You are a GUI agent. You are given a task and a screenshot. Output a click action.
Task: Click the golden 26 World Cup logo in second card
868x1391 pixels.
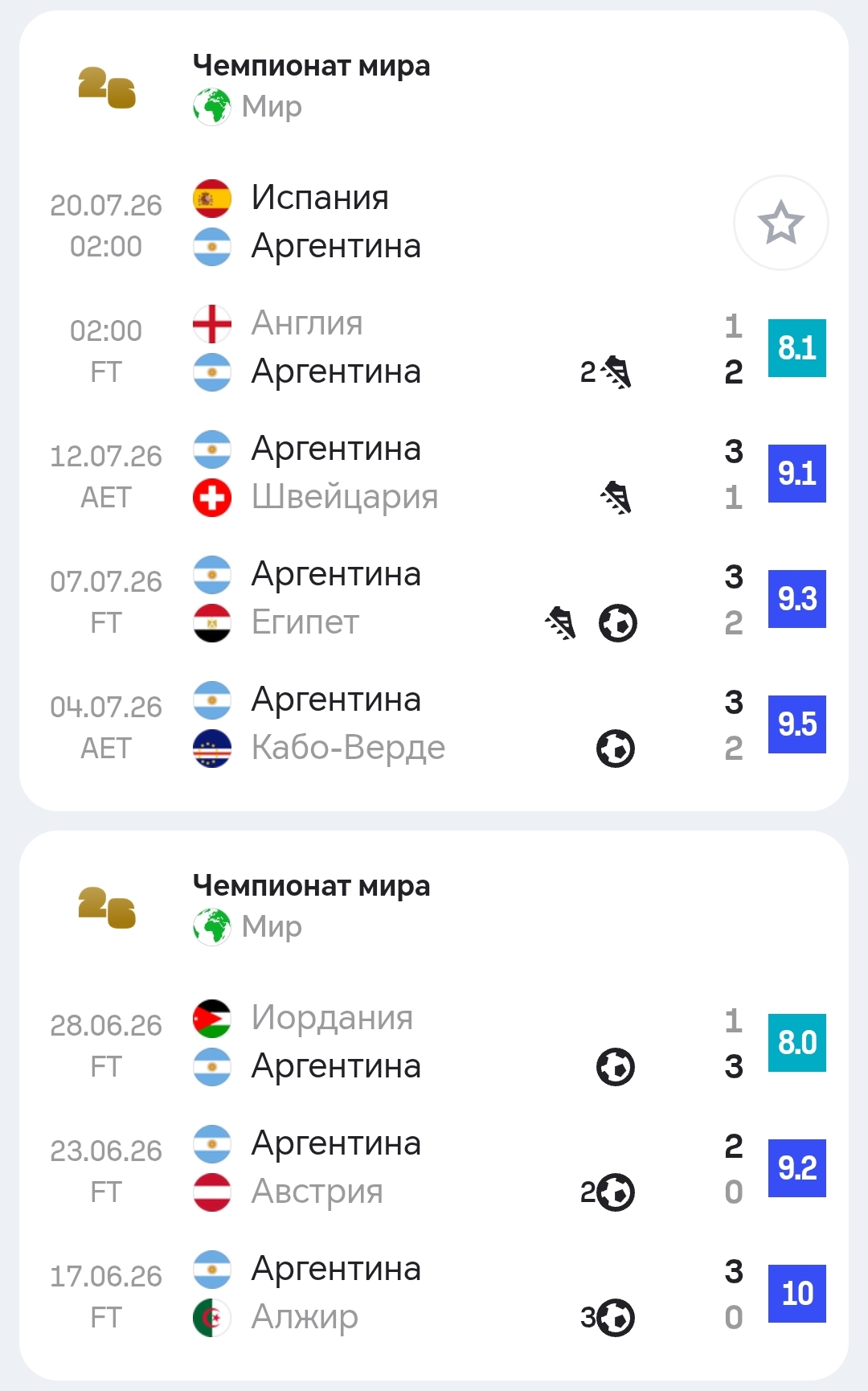tap(107, 908)
